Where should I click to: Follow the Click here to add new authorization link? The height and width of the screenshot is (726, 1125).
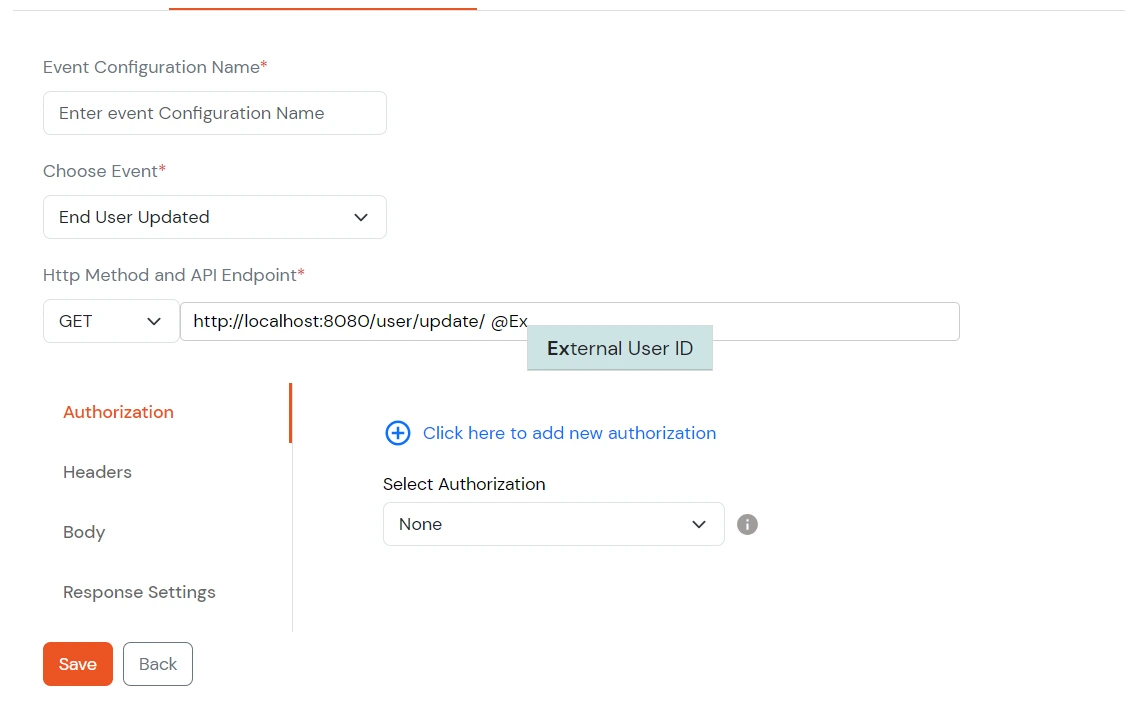coord(568,433)
